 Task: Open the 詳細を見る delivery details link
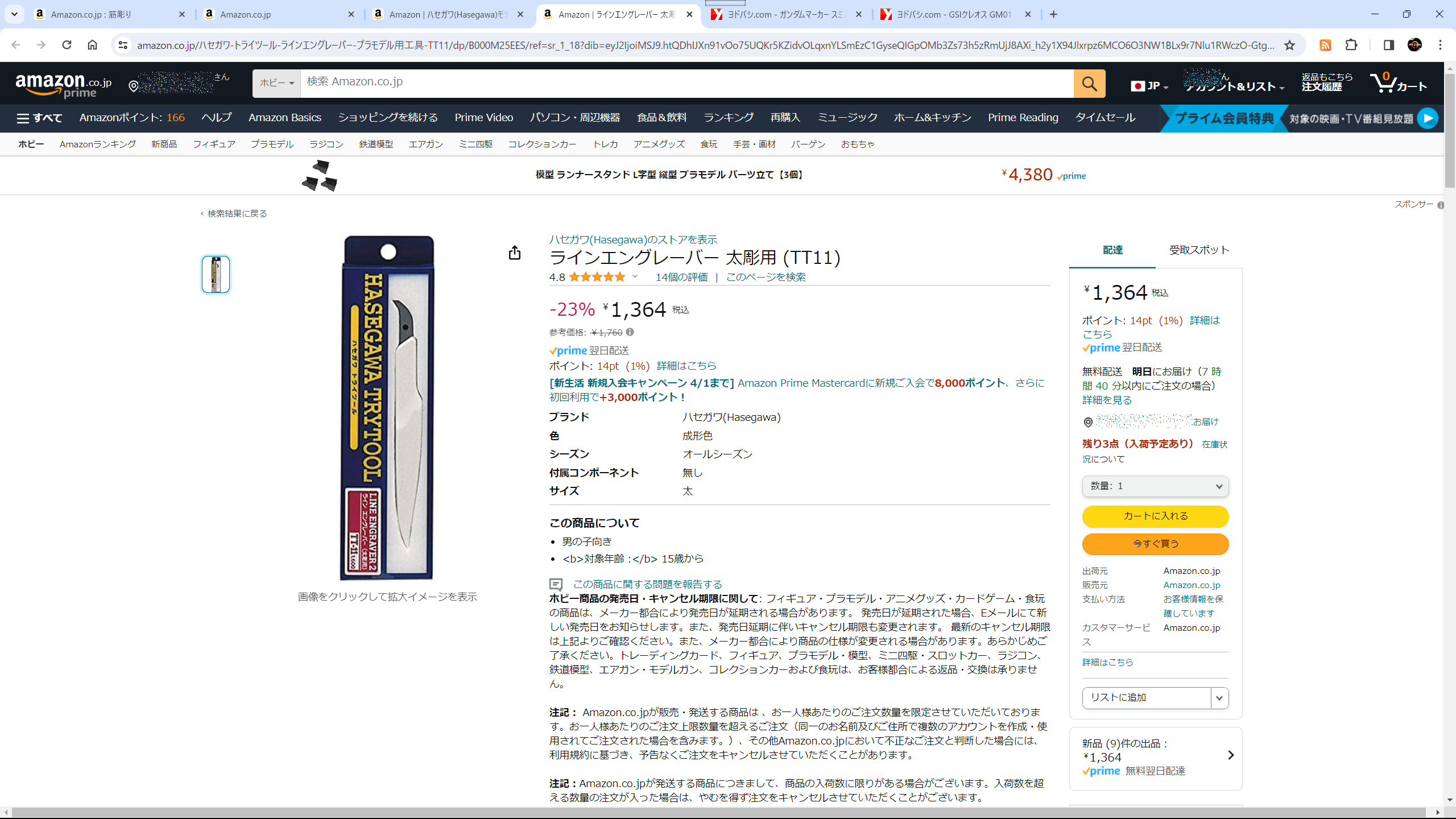[x=1107, y=400]
